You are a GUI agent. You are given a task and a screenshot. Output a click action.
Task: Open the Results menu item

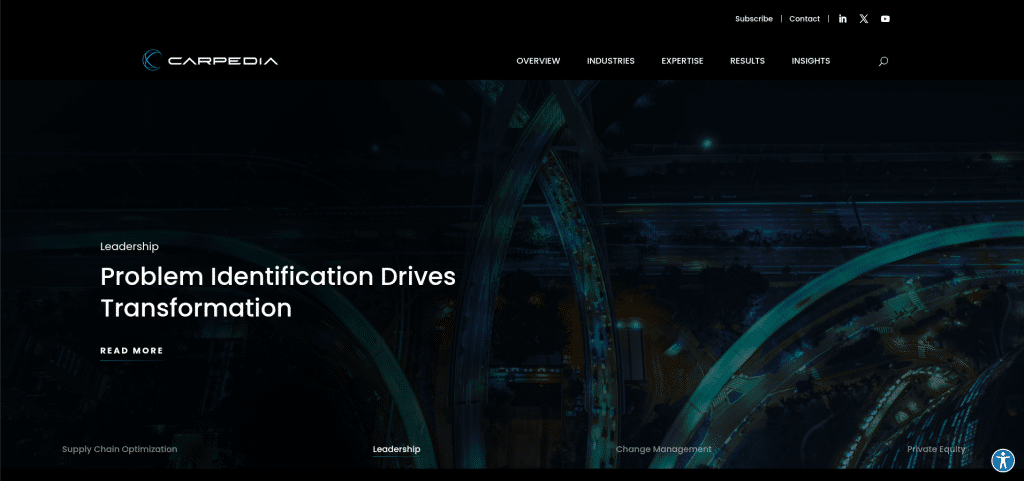[747, 61]
